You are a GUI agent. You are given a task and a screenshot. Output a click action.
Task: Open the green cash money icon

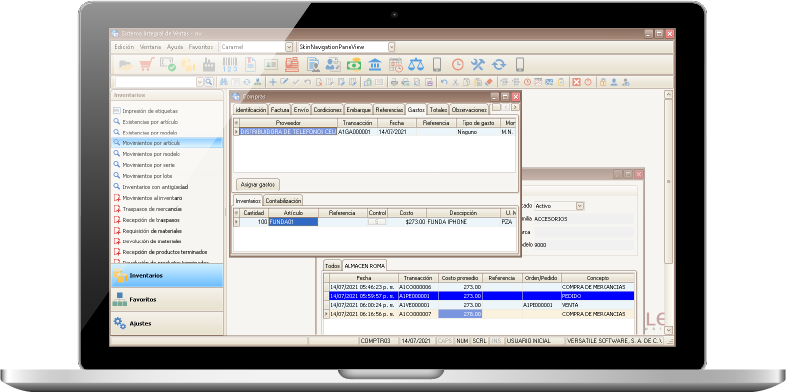click(354, 65)
